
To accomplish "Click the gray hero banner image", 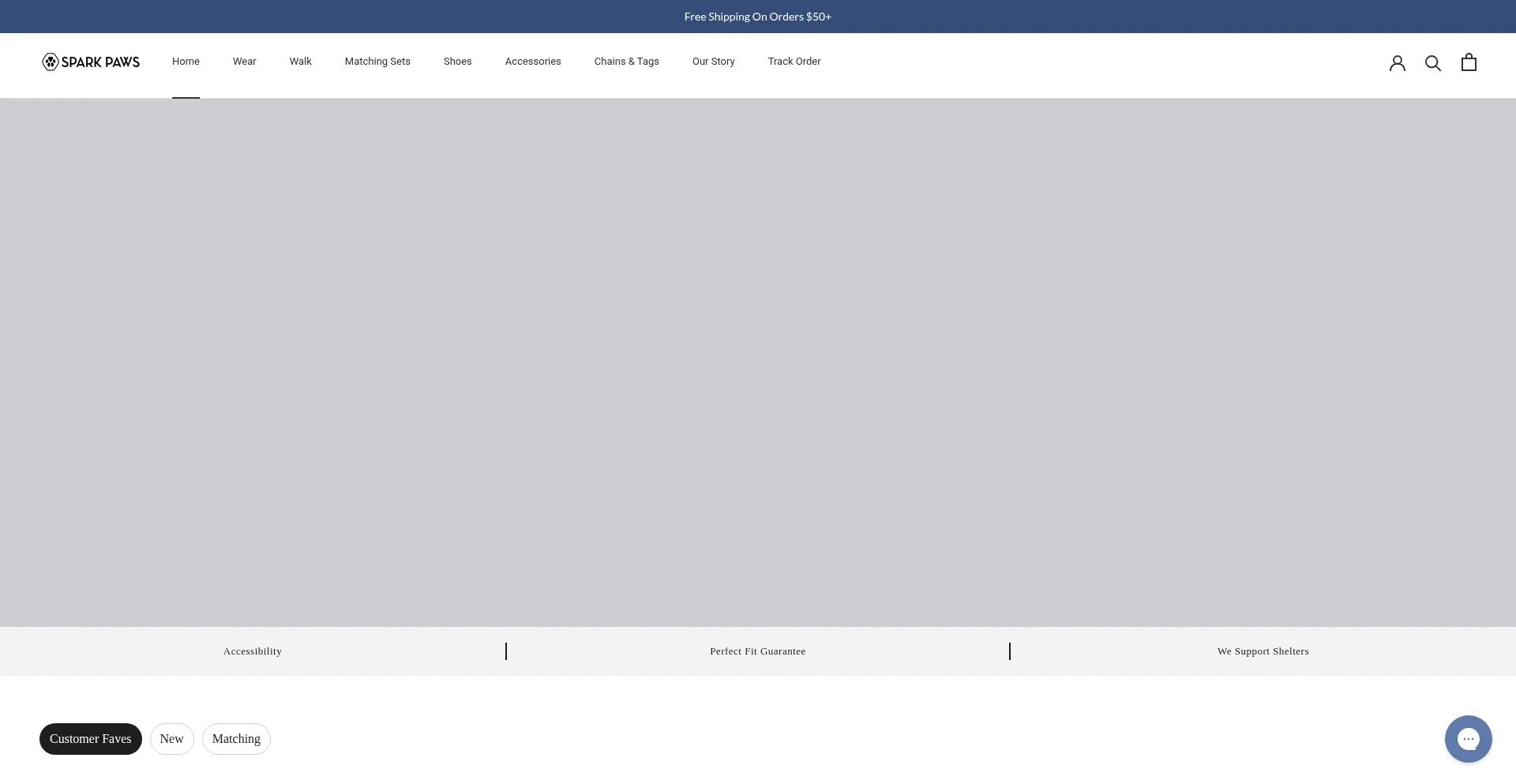I will tap(758, 362).
